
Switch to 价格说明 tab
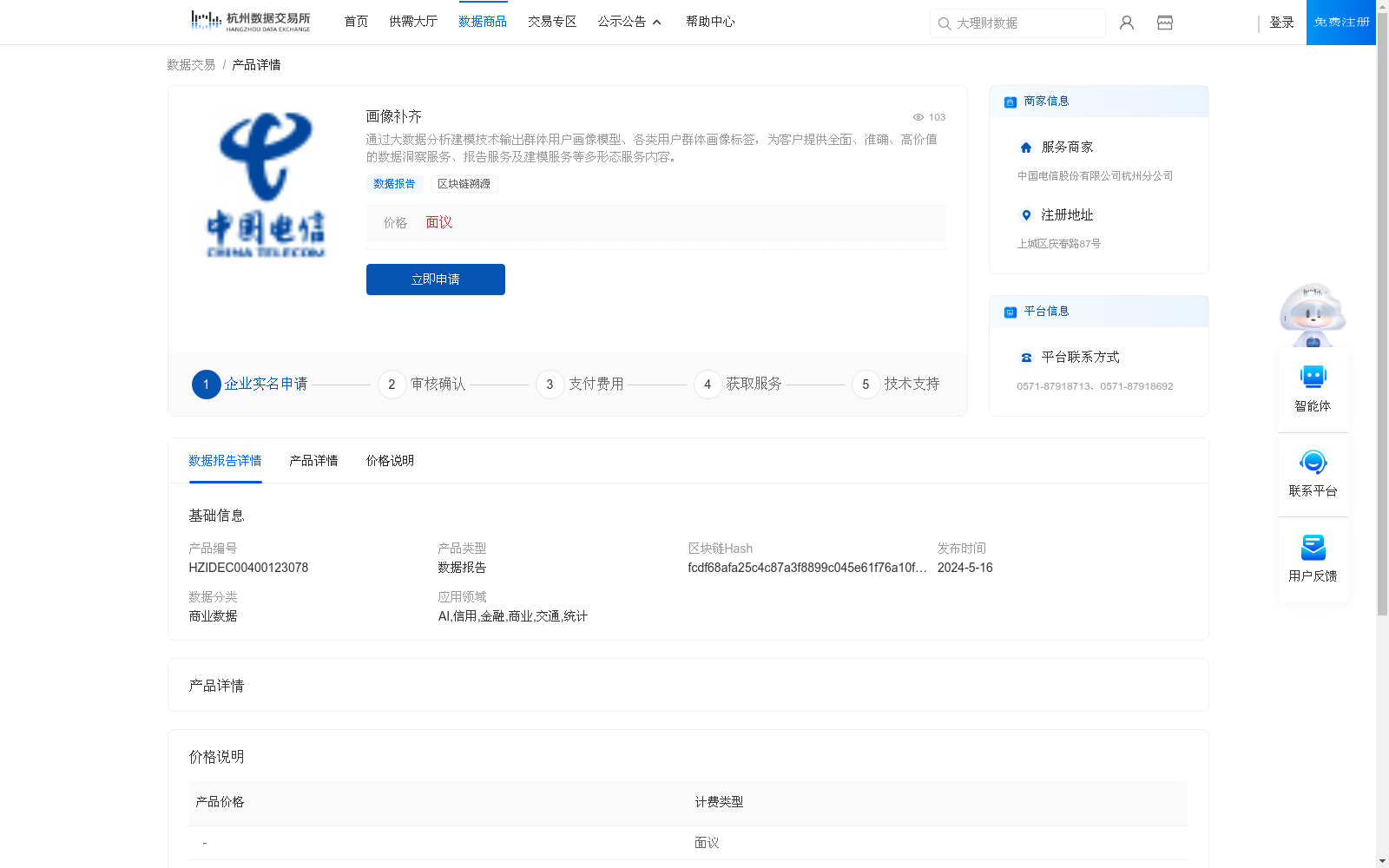pyautogui.click(x=390, y=461)
